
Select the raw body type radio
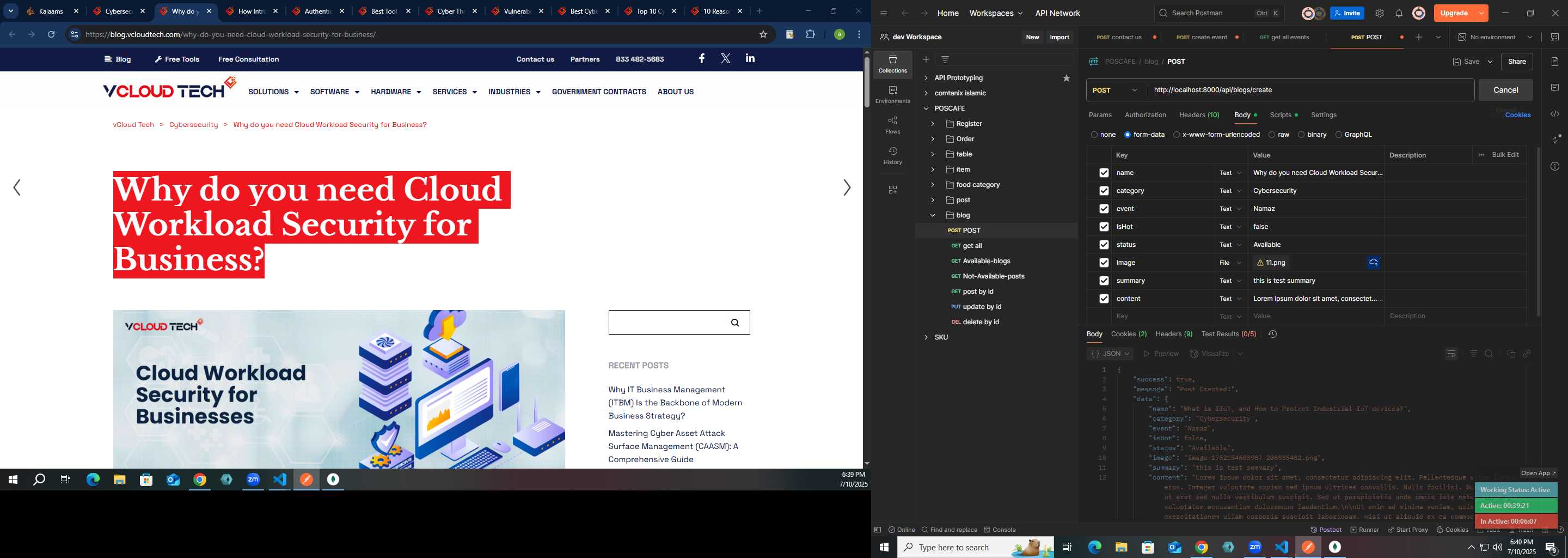(1272, 135)
